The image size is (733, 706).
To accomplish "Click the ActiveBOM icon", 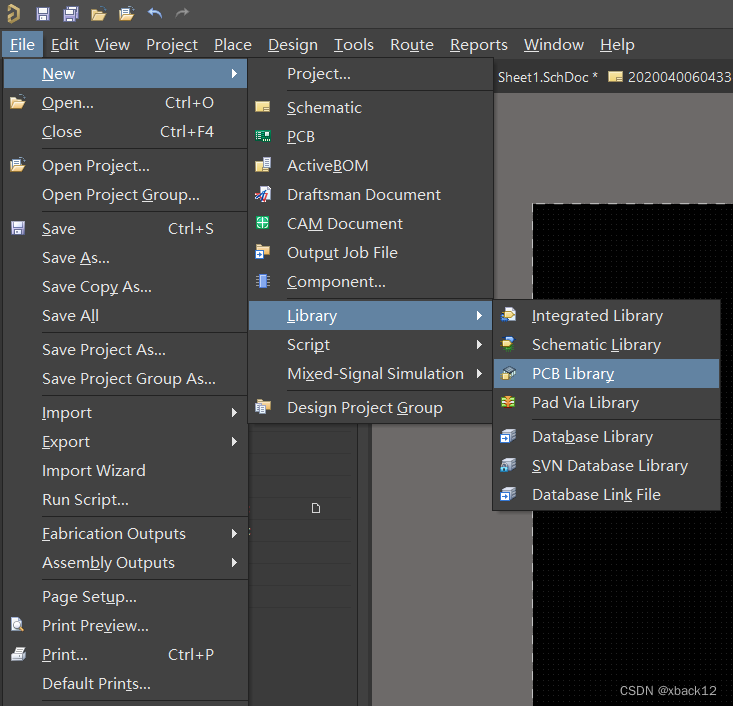I will click(x=263, y=165).
